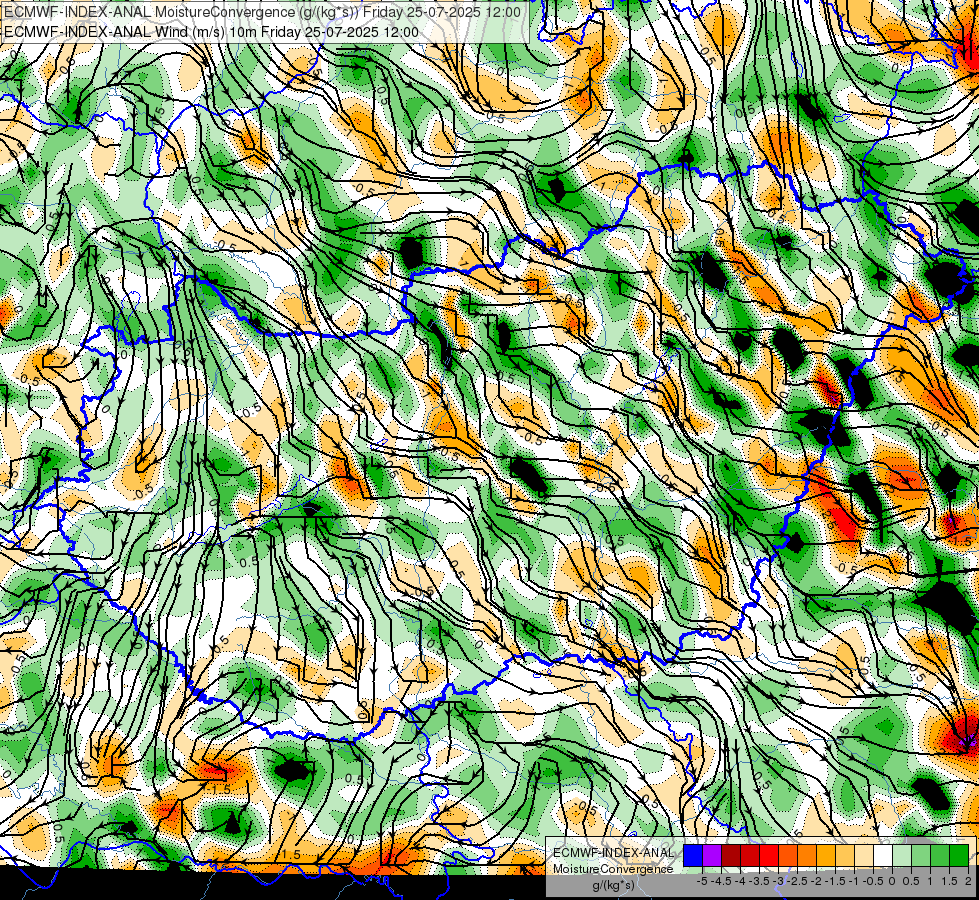Click the -5 tick value on the legend

(702, 881)
